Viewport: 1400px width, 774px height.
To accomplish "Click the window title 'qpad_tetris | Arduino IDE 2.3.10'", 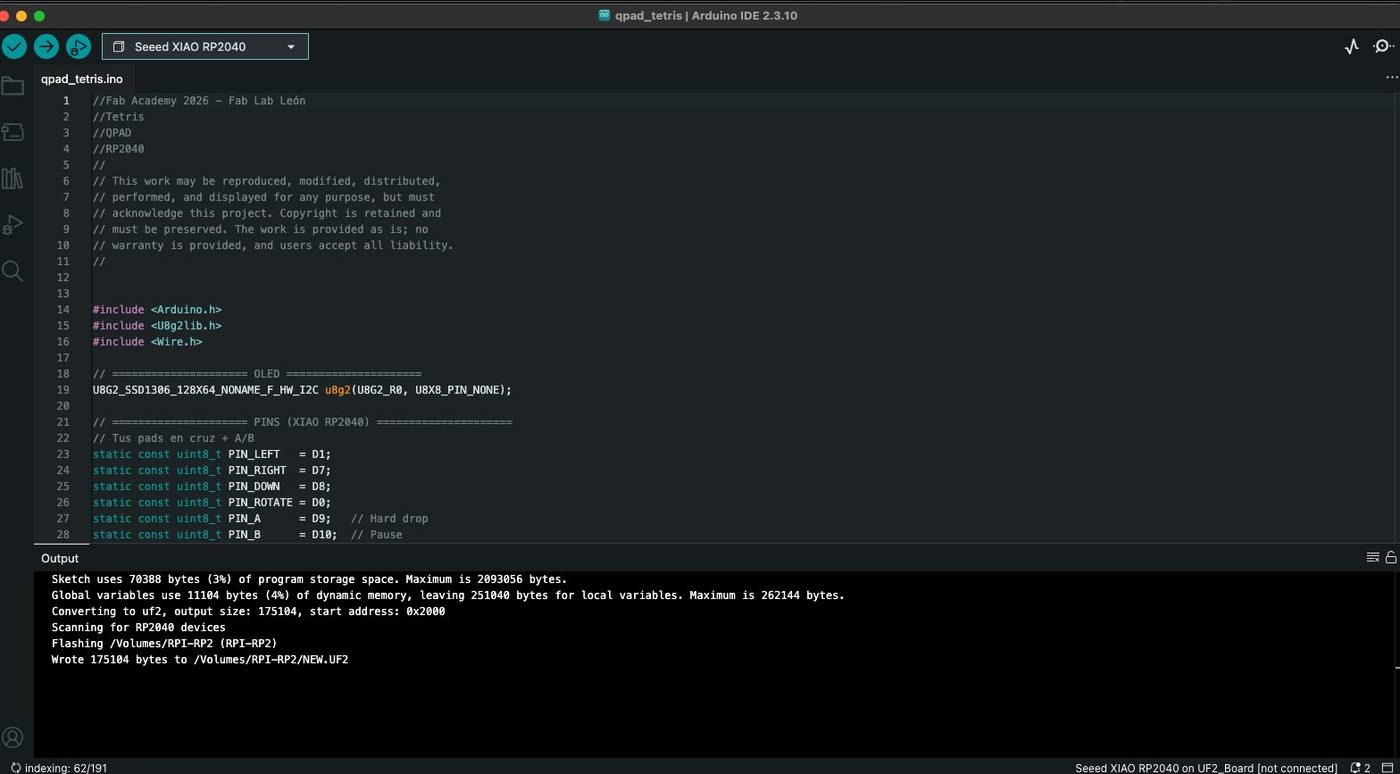I will pos(706,15).
